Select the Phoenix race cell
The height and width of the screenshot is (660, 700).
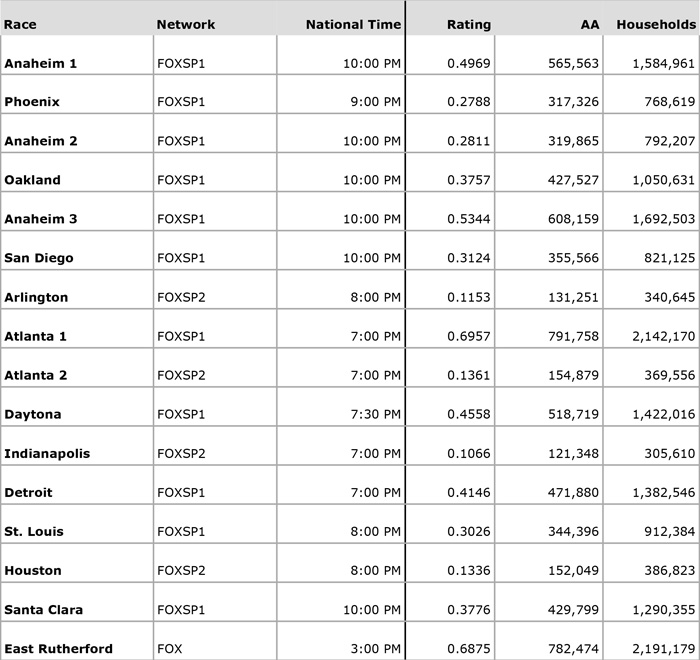point(32,102)
